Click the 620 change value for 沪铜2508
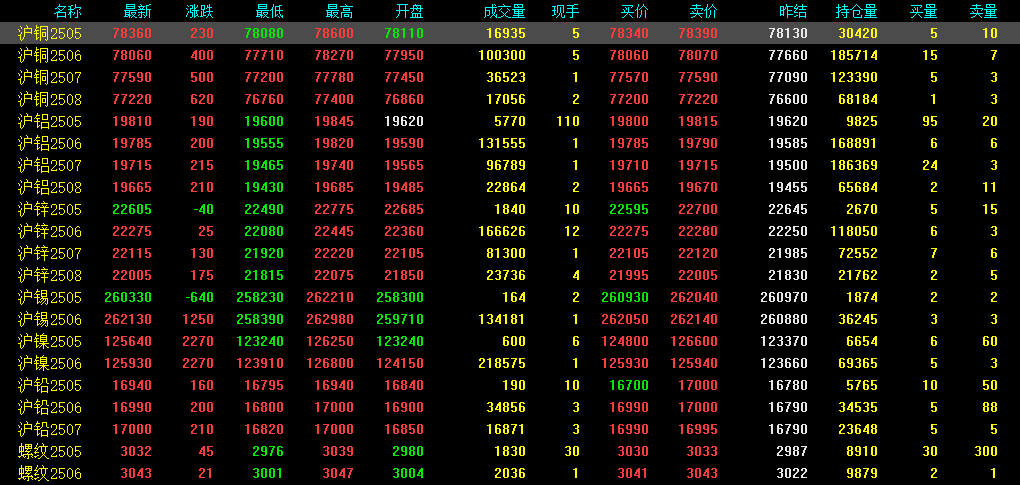This screenshot has width=1020, height=485. click(x=202, y=99)
